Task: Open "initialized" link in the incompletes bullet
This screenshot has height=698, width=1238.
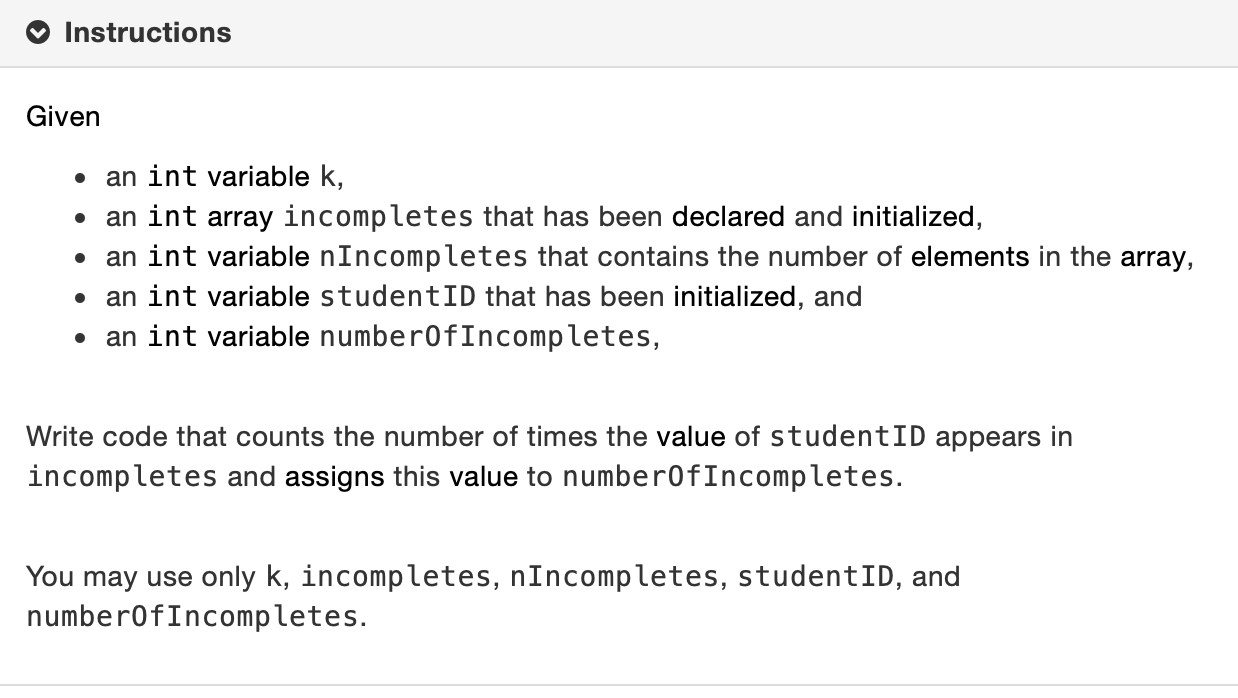Action: point(913,216)
